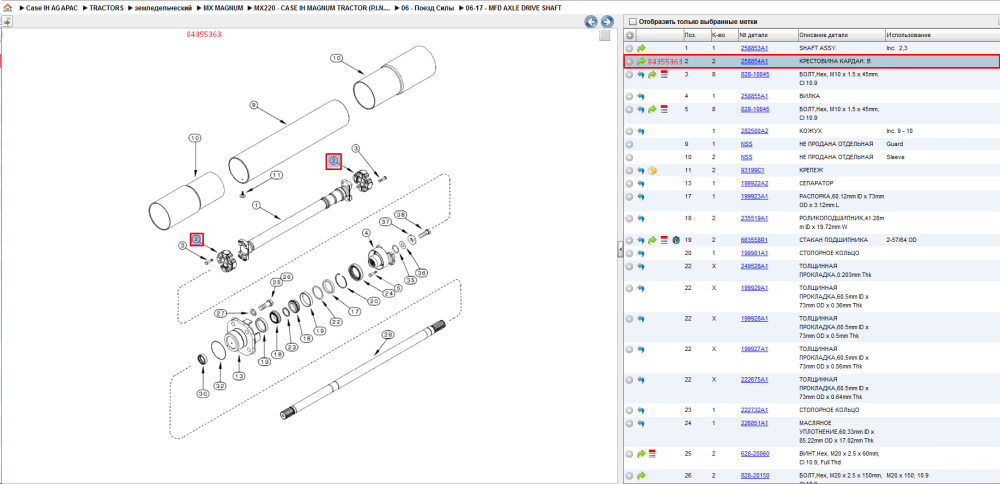Open part number link 222732A1
Viewport: 1000px width, 484px height.
[754, 410]
